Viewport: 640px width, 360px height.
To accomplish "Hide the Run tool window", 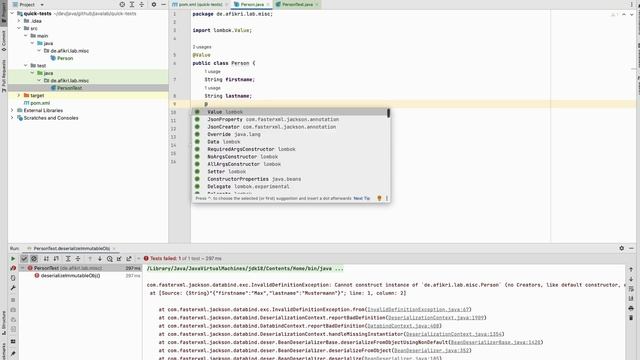I will pyautogui.click(x=631, y=248).
